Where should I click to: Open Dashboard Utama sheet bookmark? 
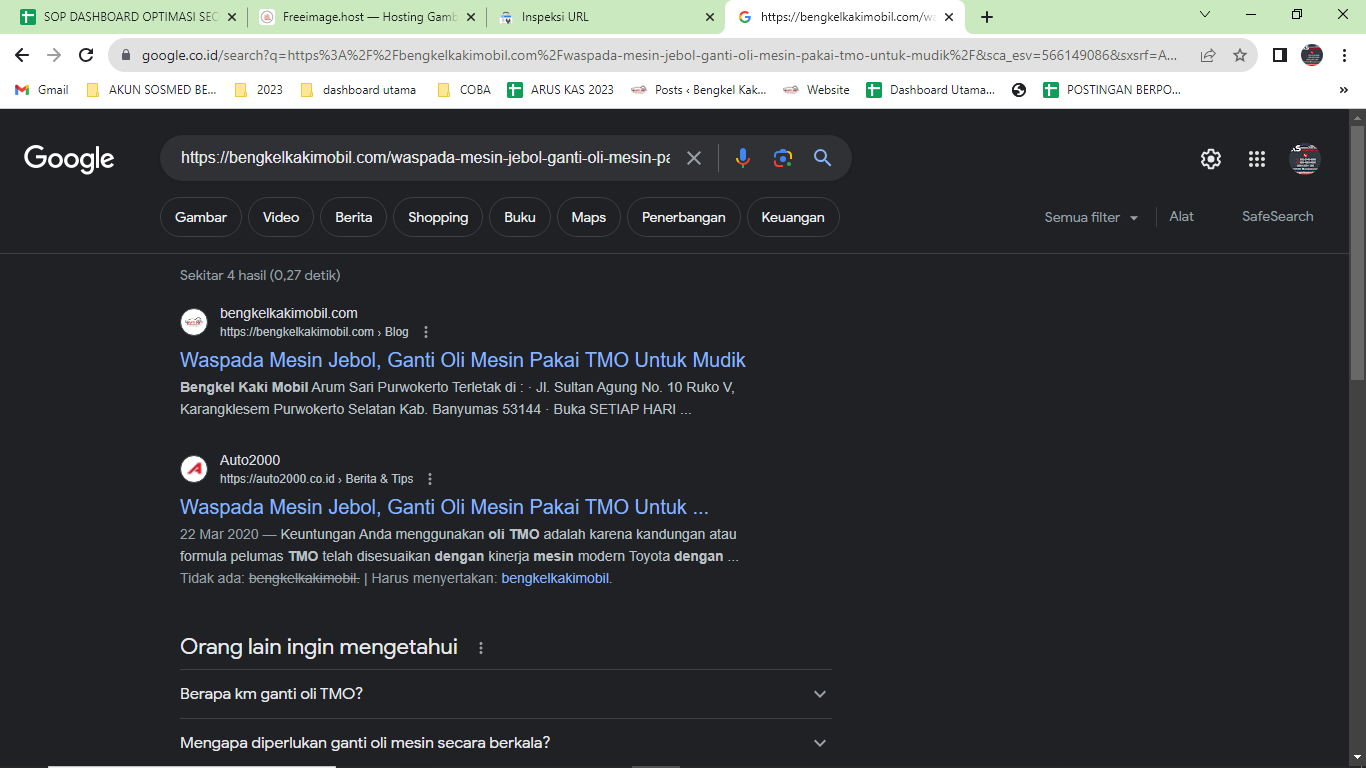pos(931,90)
